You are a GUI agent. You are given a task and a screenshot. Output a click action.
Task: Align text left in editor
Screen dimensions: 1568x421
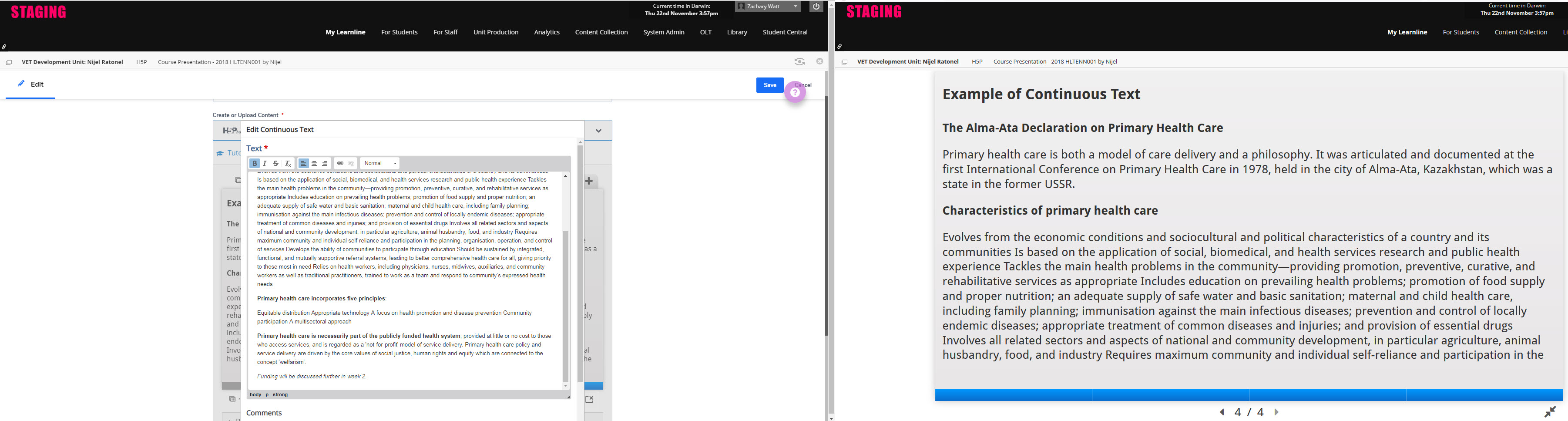(303, 163)
